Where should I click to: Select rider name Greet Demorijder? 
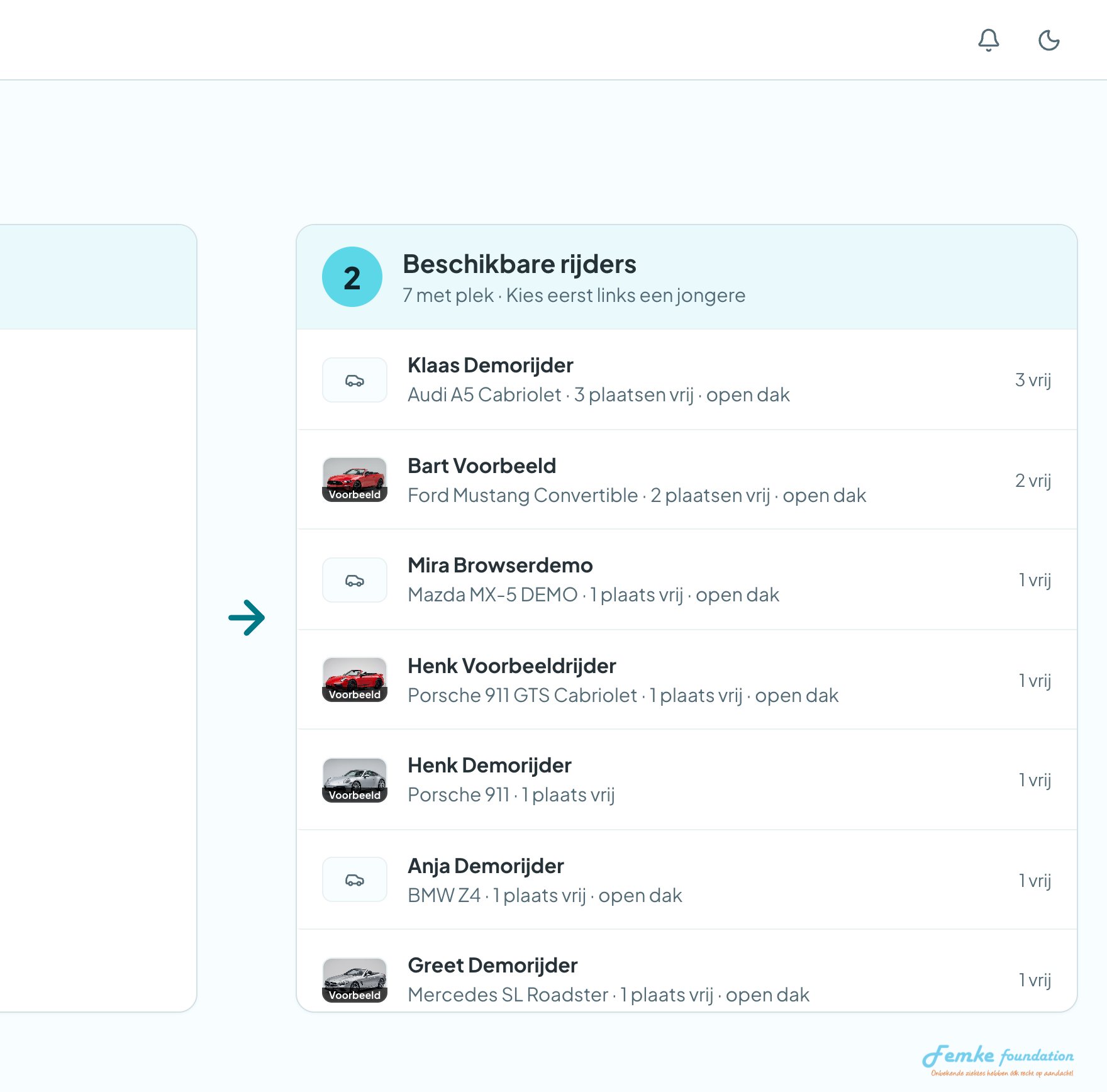tap(492, 965)
